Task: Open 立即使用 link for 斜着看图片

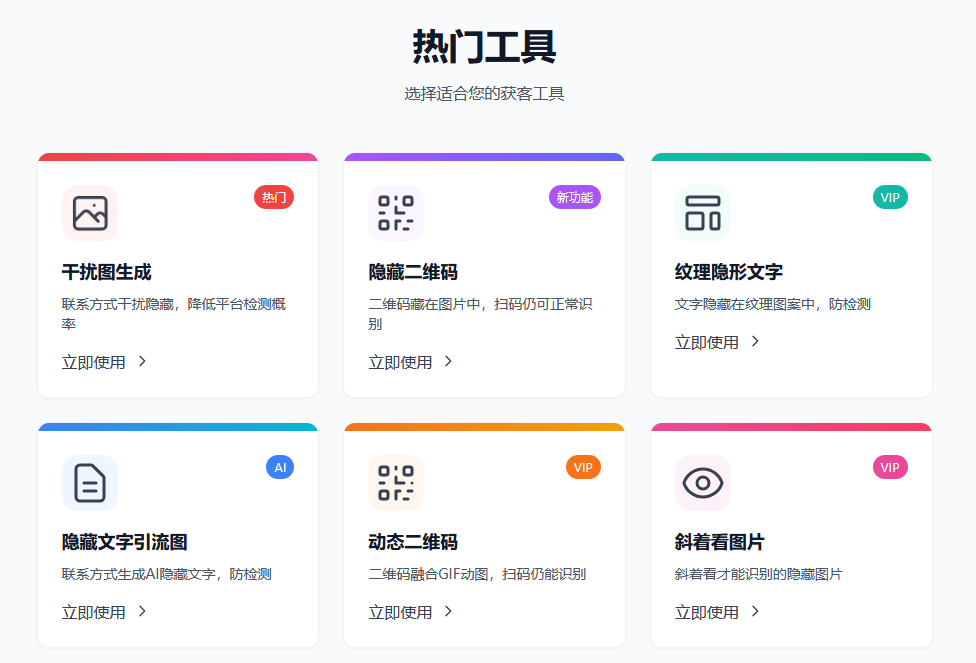Action: point(717,612)
